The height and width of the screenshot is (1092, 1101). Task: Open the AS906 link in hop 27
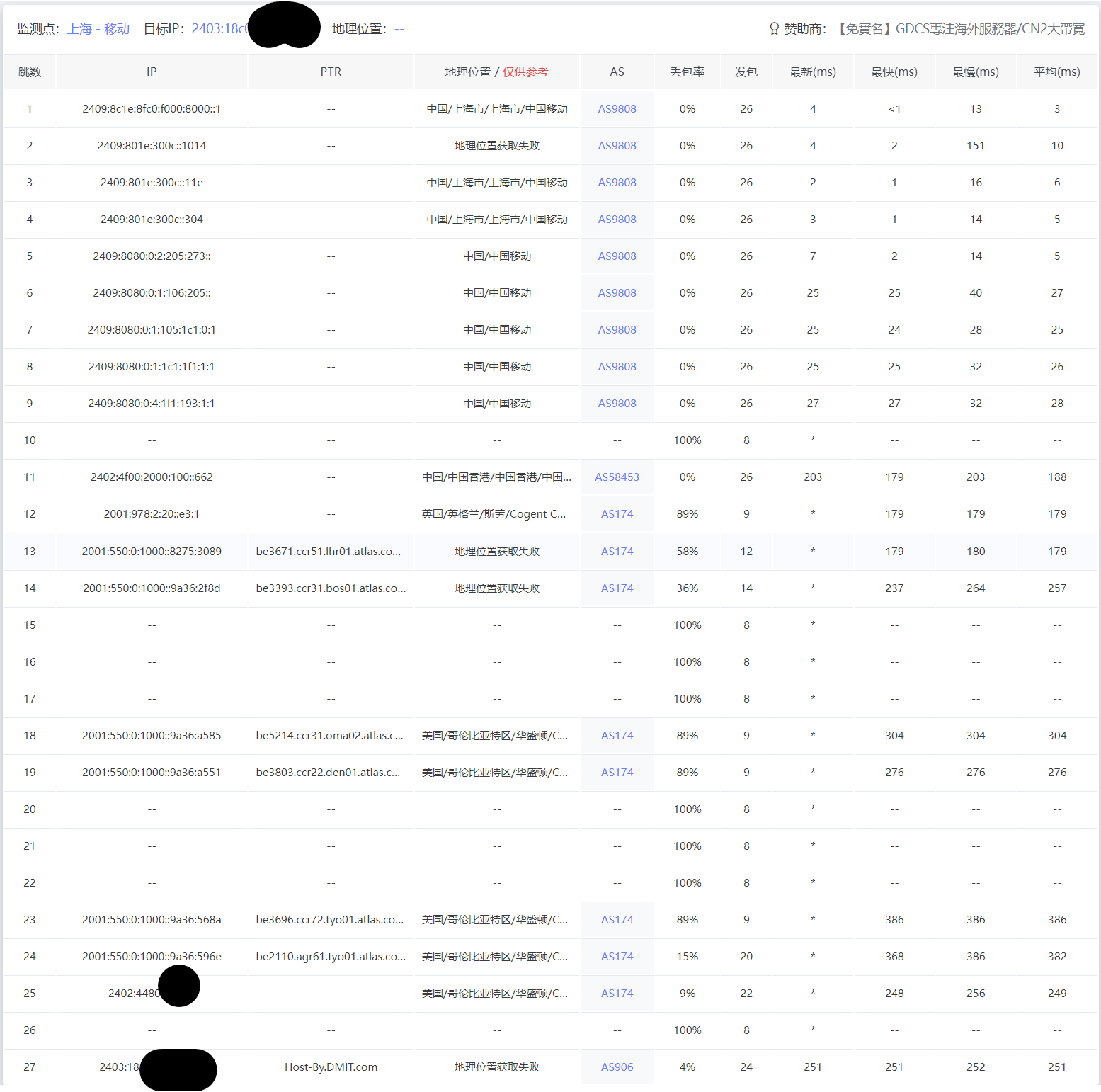pos(617,1067)
